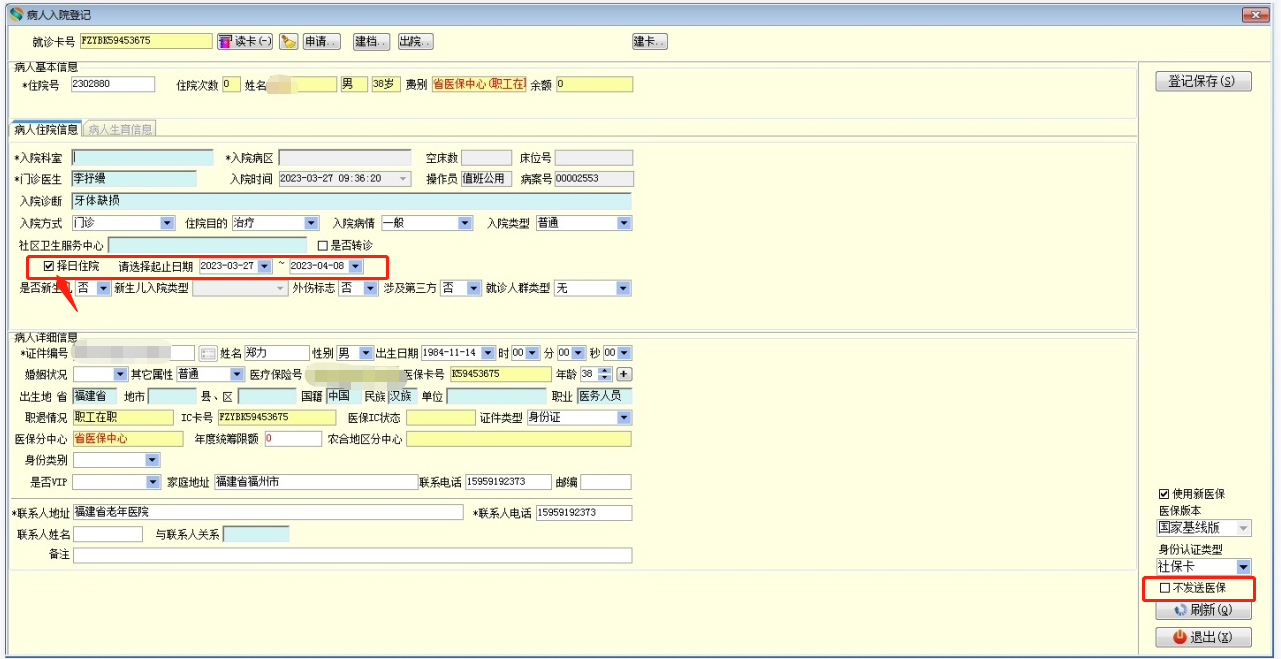Viewport: 1281px width, 659px height.
Task: Open the 身份认证类型 社保卡 dropdown
Action: coord(1243,567)
